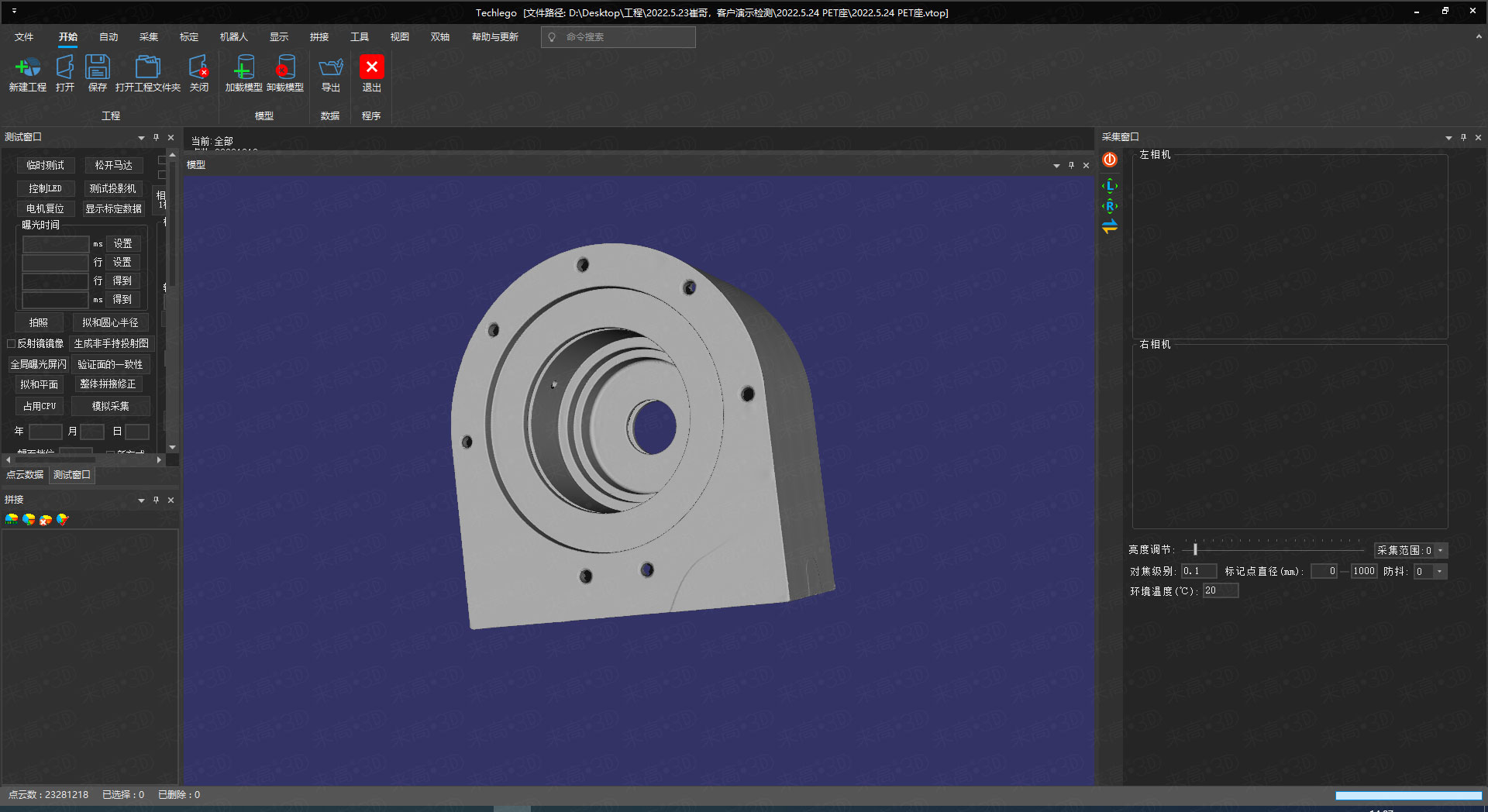Click the 保存 (Save) icon

click(x=98, y=68)
